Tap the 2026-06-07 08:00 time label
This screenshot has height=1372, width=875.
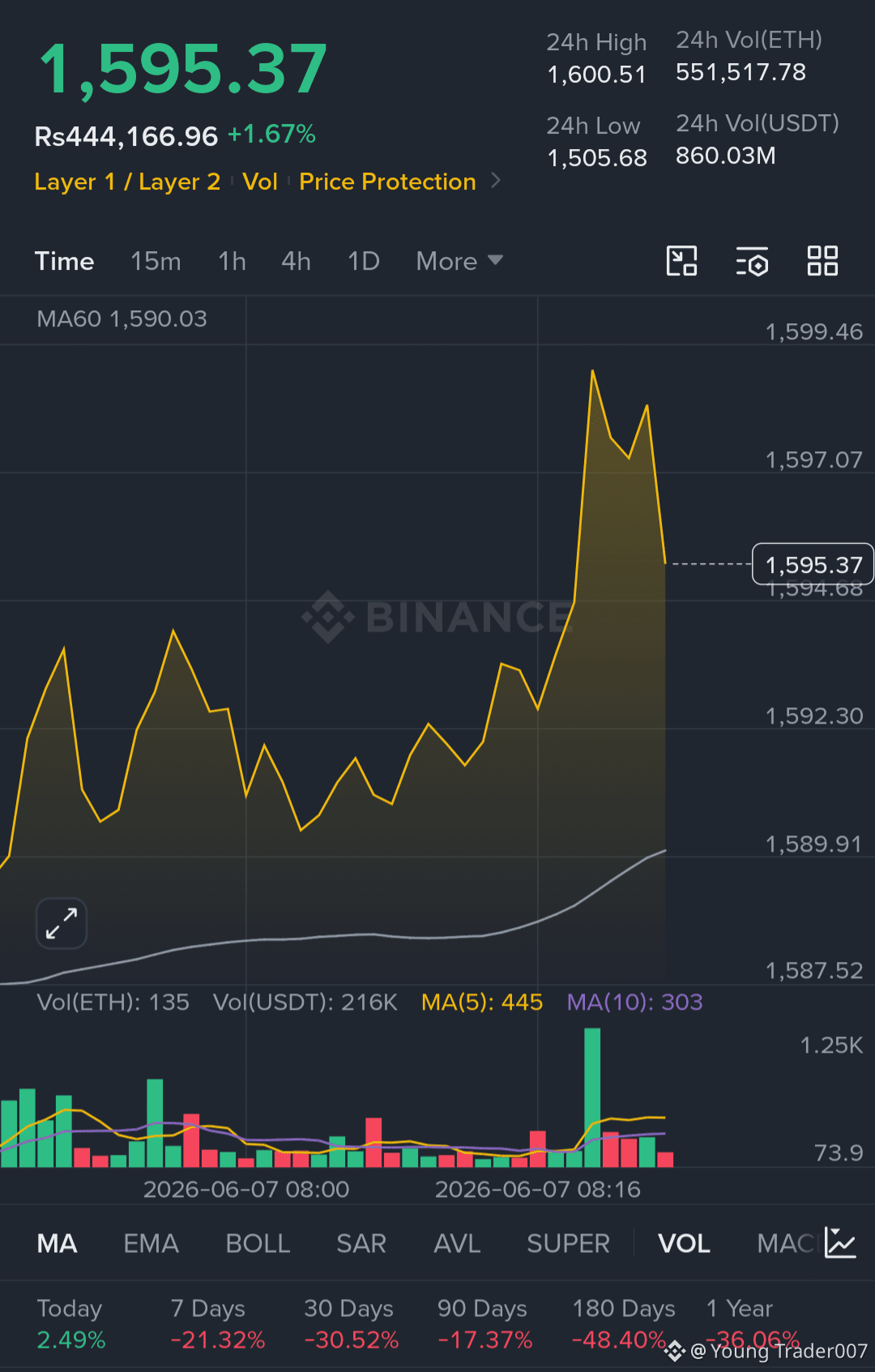[x=246, y=1189]
